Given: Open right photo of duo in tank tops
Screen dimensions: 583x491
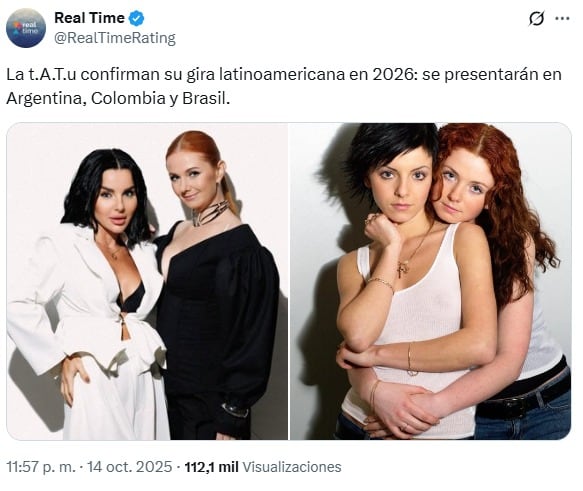Looking at the screenshot, I should [x=431, y=281].
